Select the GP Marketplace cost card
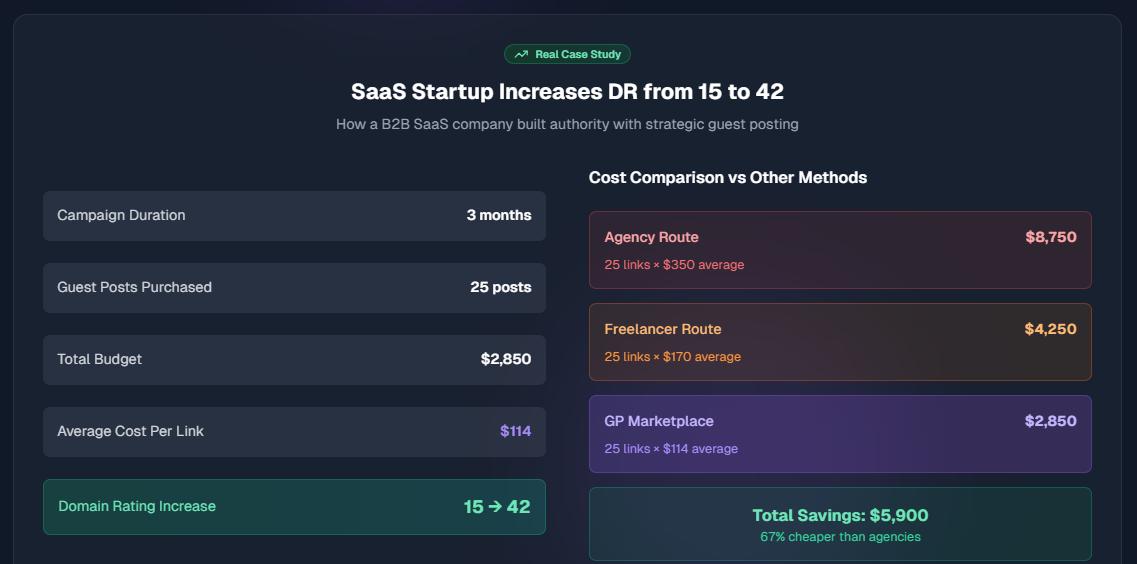This screenshot has height=564, width=1137. point(840,434)
